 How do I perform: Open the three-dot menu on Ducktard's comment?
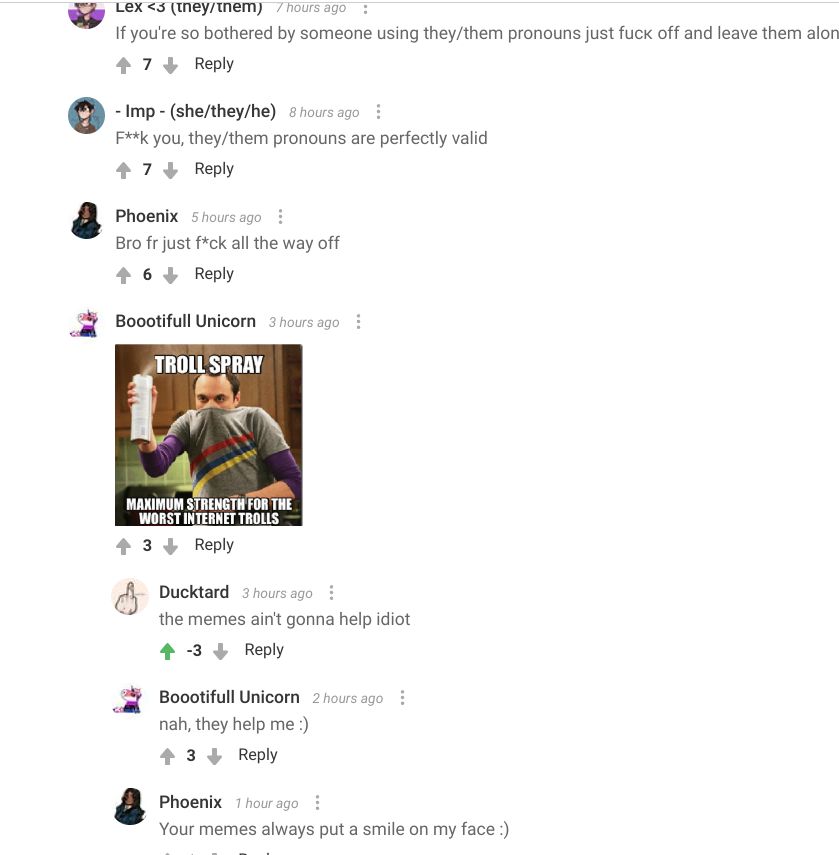[x=331, y=593]
